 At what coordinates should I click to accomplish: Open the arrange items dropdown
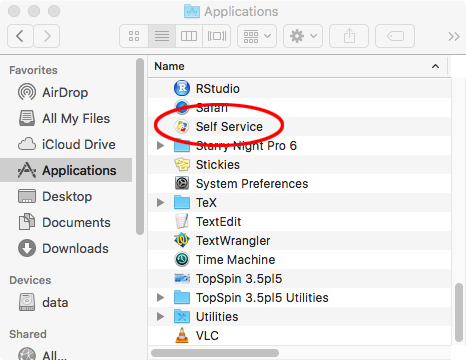click(257, 36)
